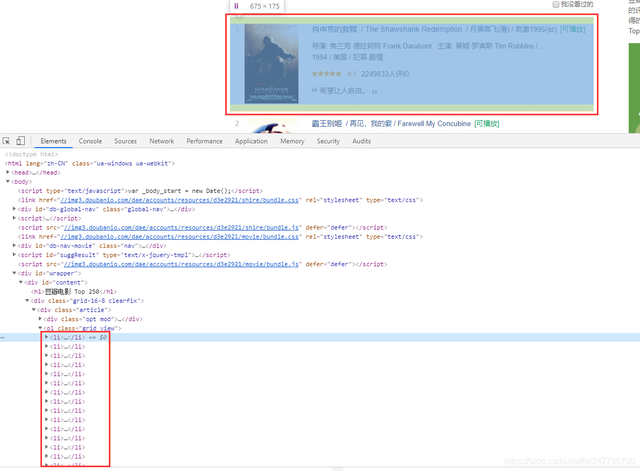The width and height of the screenshot is (640, 471).
Task: Switch to the Network tab
Action: click(x=162, y=141)
